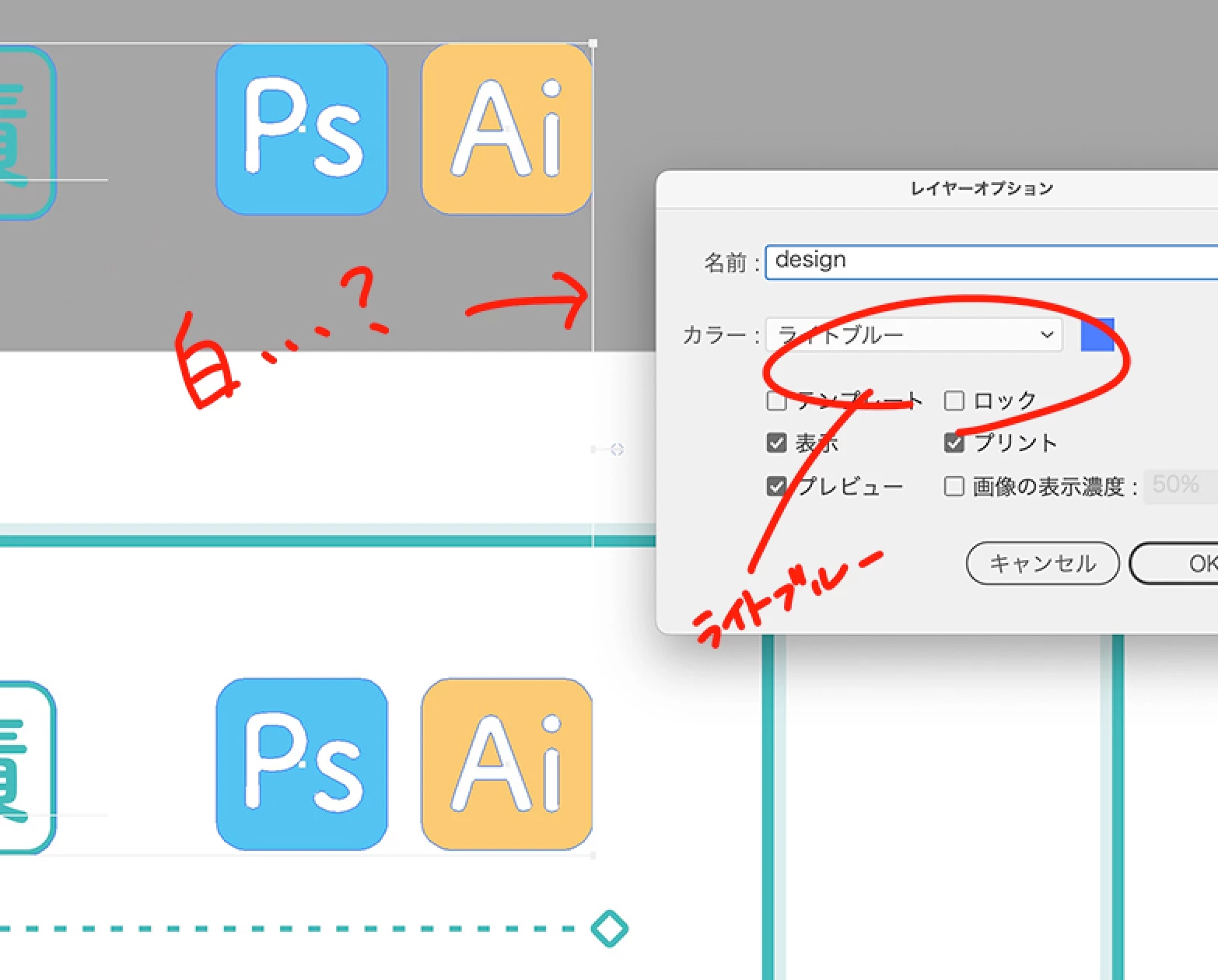Click the 名前 label in the dialog

725,262
